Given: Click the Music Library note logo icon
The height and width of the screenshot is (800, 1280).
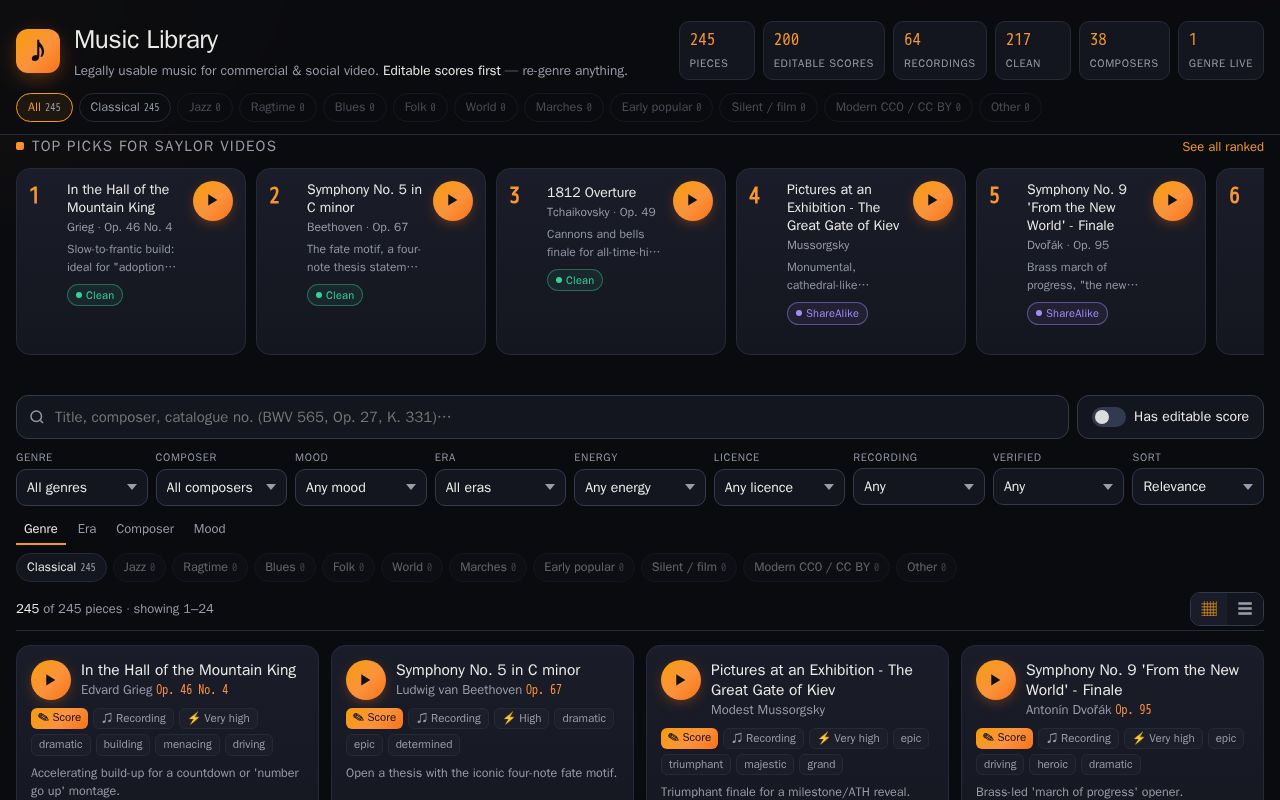Looking at the screenshot, I should click(38, 50).
